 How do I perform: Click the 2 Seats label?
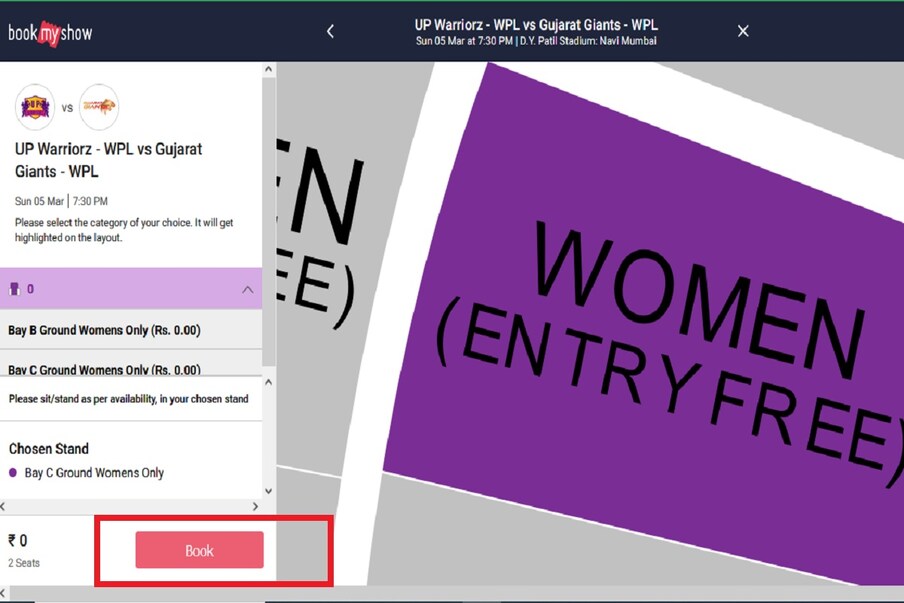coord(24,563)
